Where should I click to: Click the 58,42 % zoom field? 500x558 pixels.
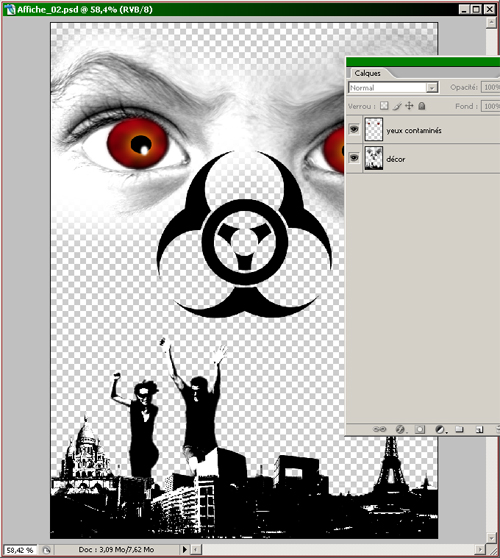(x=20, y=550)
